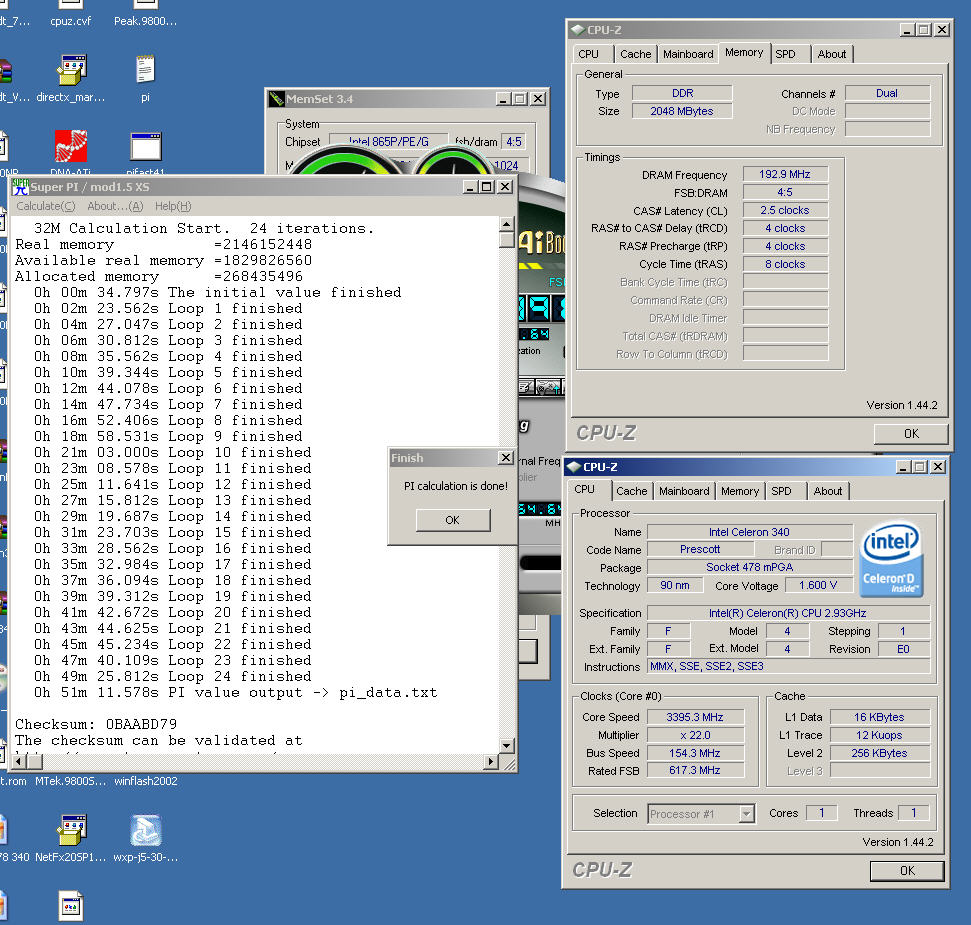Open About tab in lower CPU-Z window
Screen dimensions: 971x925
click(x=828, y=492)
